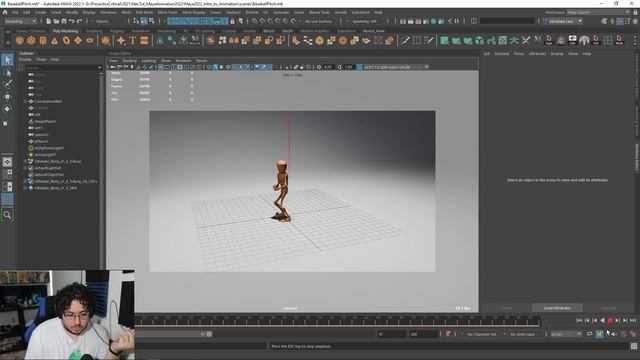Create a new scene file icon

coord(49,21)
